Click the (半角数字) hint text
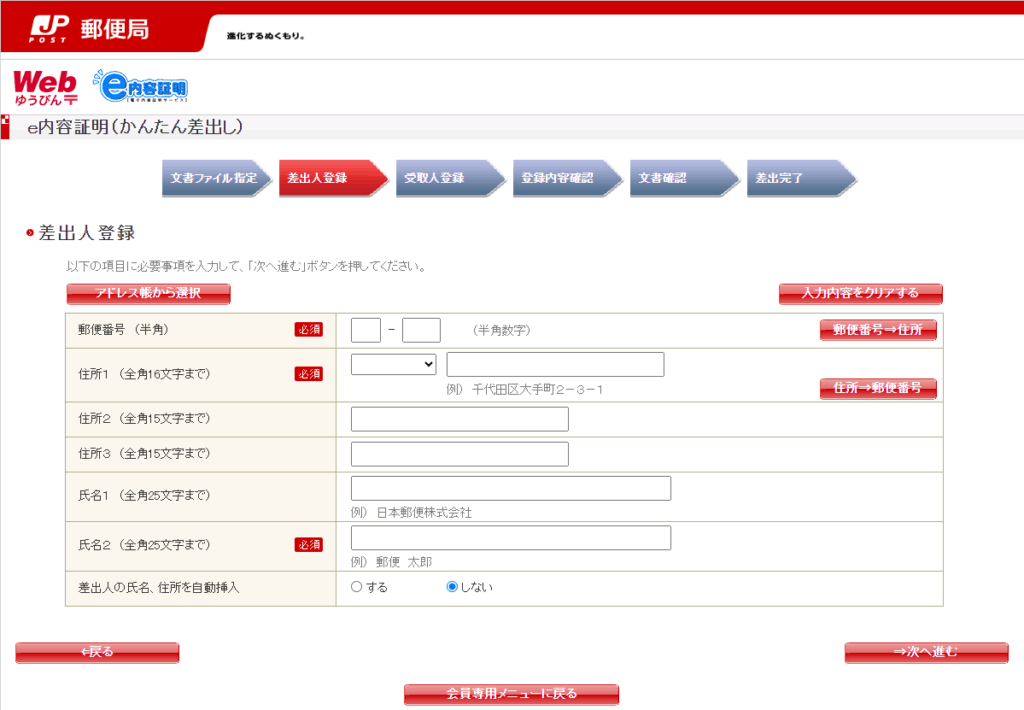 tap(501, 331)
